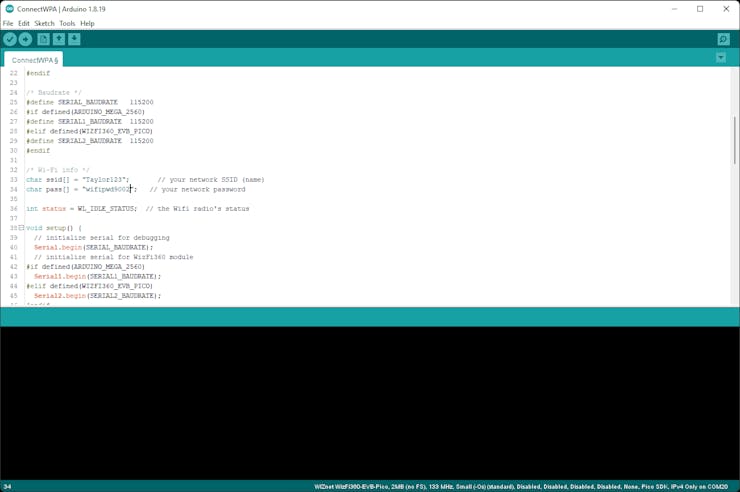This screenshot has height=492, width=740.
Task: Click #elif defined(WIZFI360_EVB_PICO) on line 44
Action: [x=89, y=286]
